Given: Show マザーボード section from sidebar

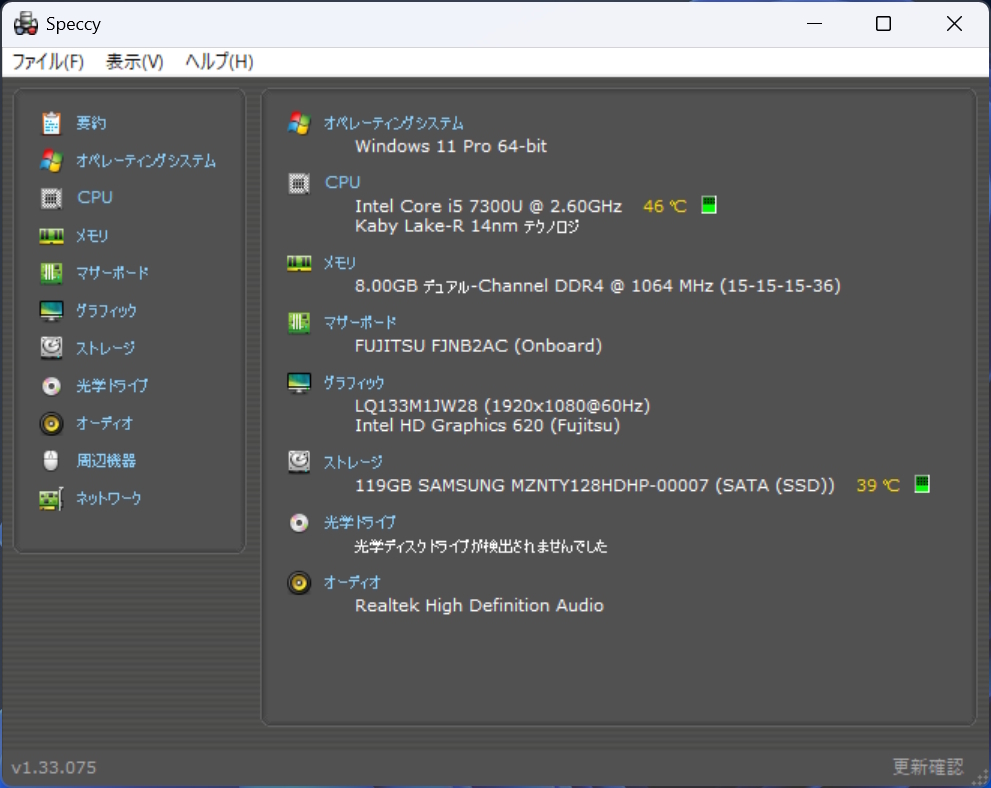Looking at the screenshot, I should [x=112, y=273].
